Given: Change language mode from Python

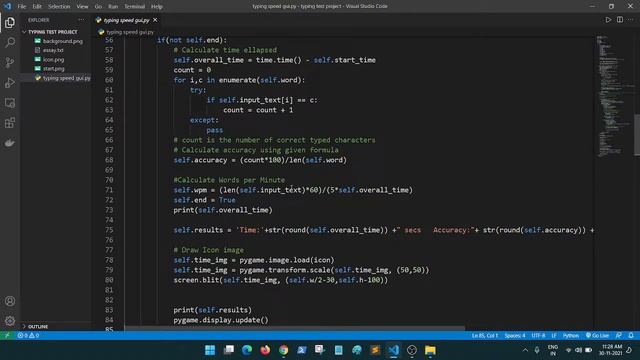Looking at the screenshot, I should (571, 336).
